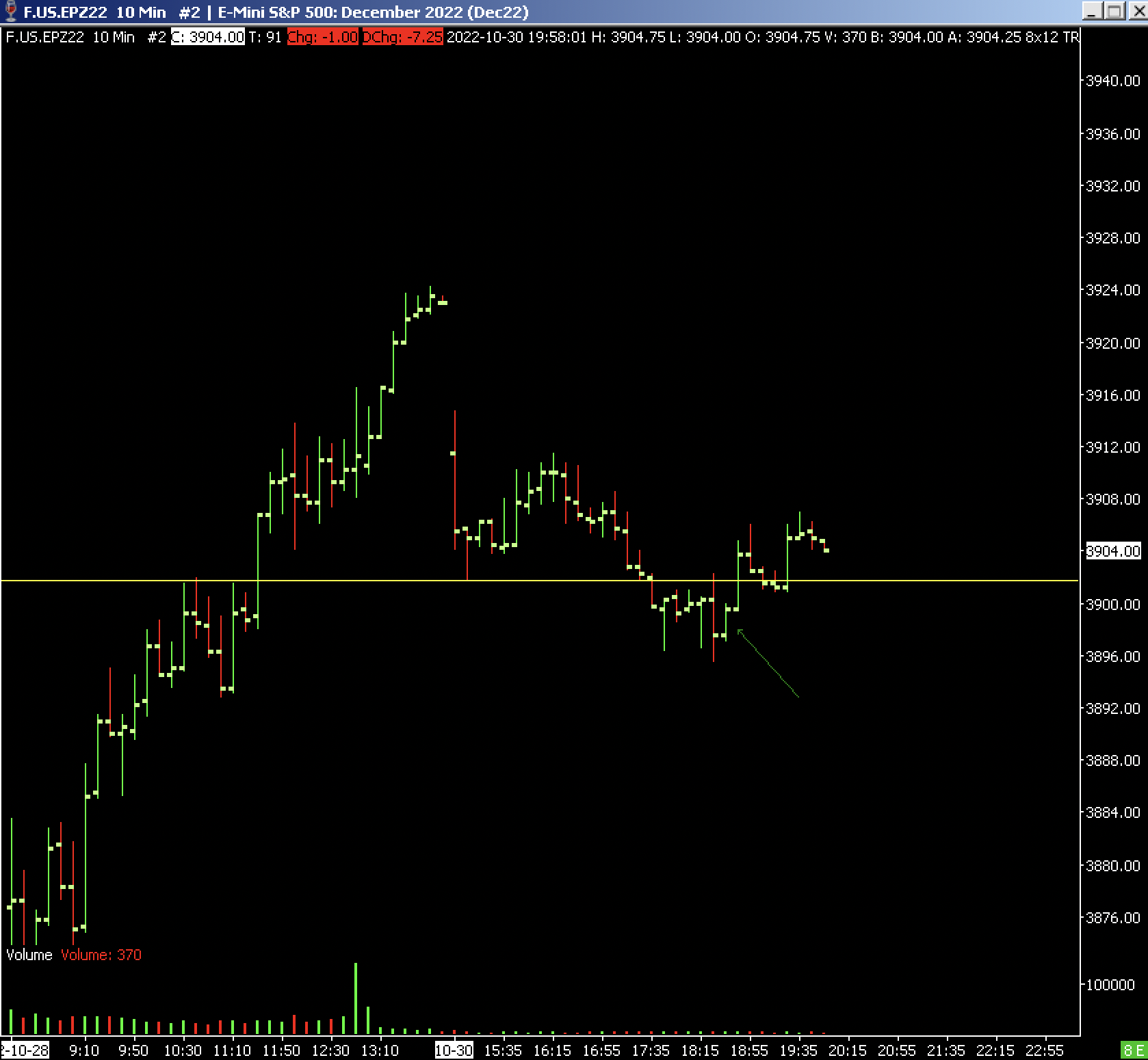Click the 16:55 time axis label
The width and height of the screenshot is (1148, 1060).
coord(601,1050)
